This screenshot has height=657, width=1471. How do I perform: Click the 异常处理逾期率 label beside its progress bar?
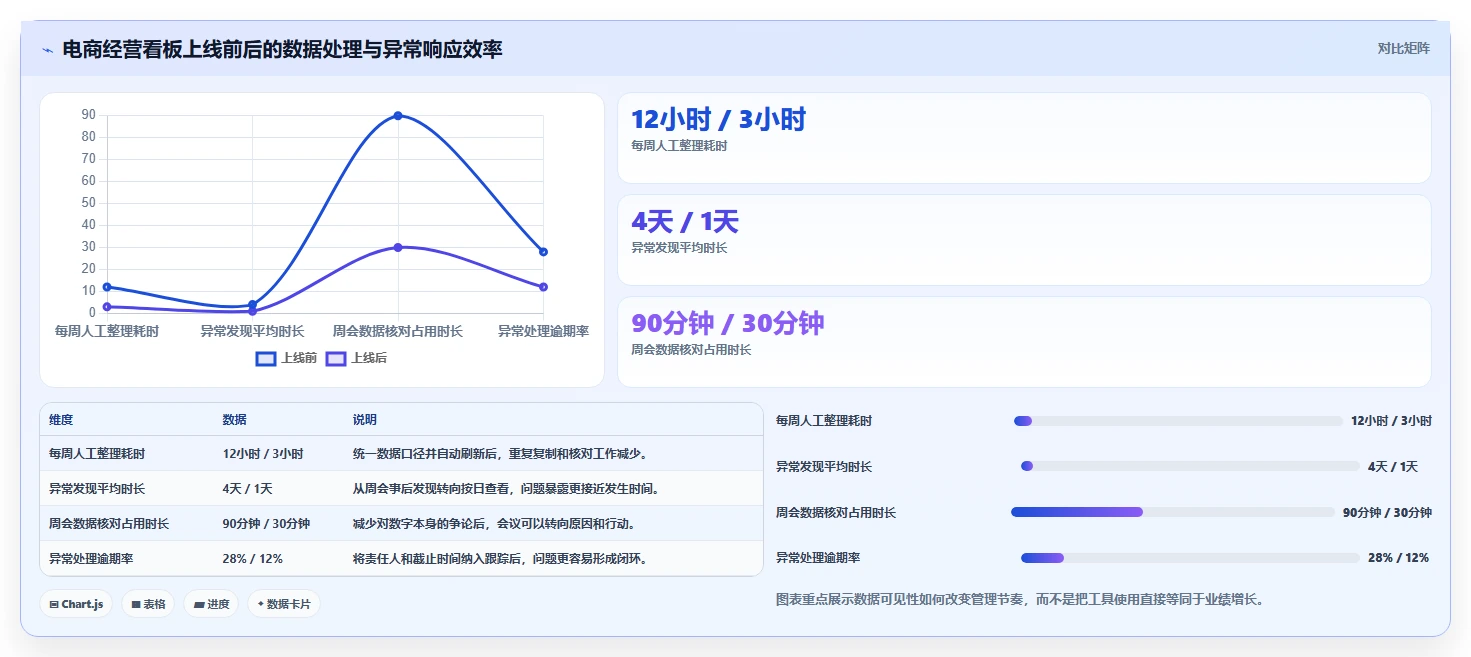tap(818, 558)
